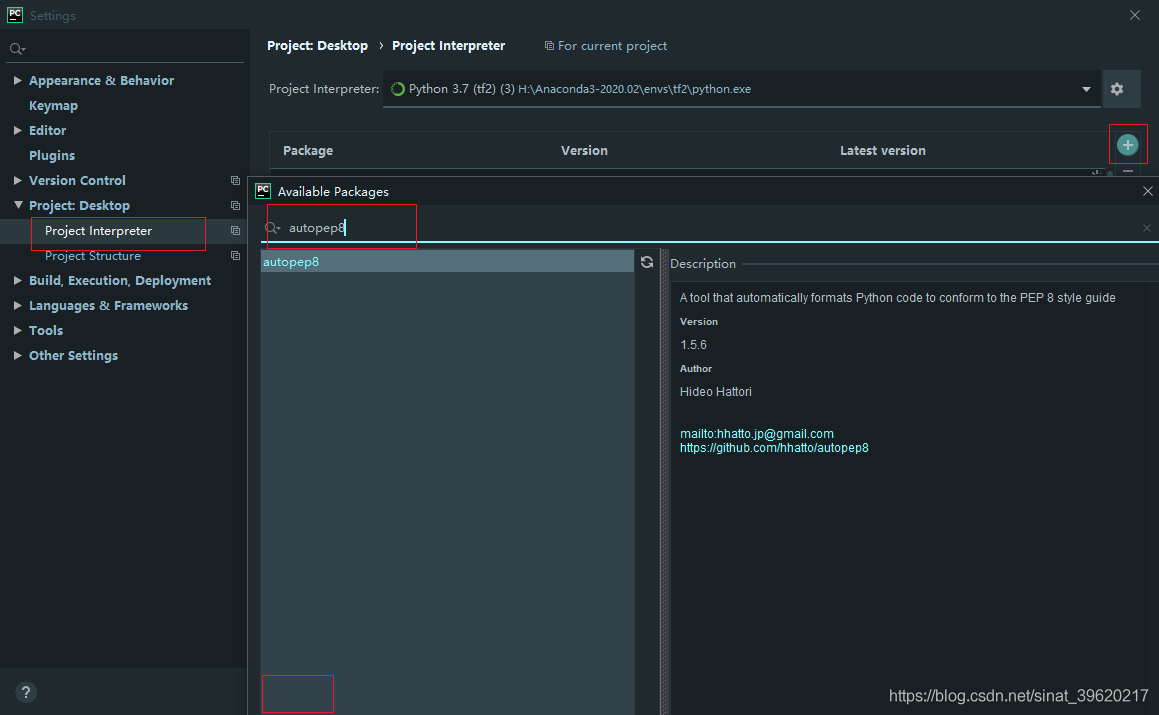Click the author name Hideo Hattori
The image size is (1159, 715).
[716, 391]
